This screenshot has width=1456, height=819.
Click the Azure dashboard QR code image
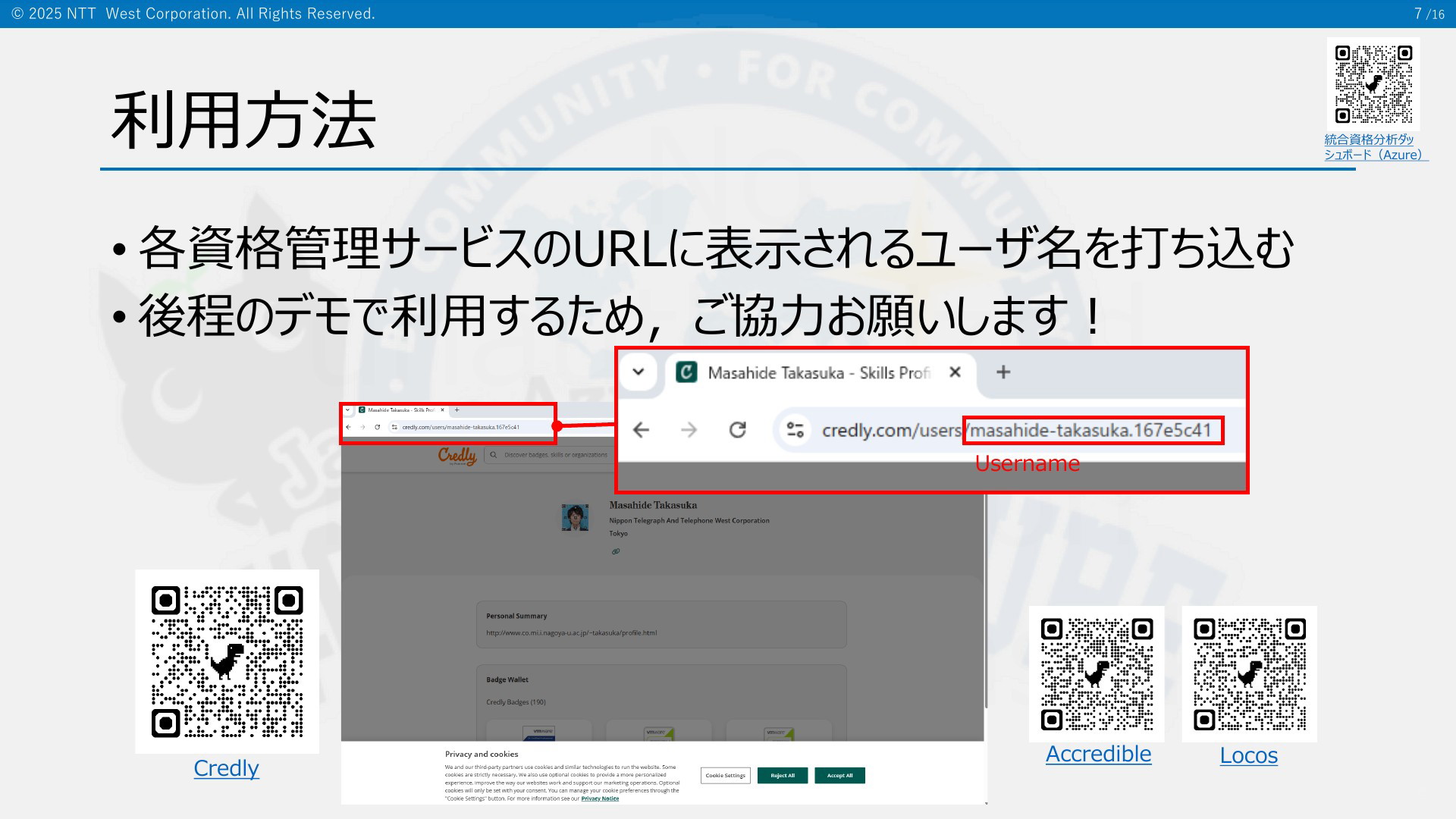(1373, 84)
